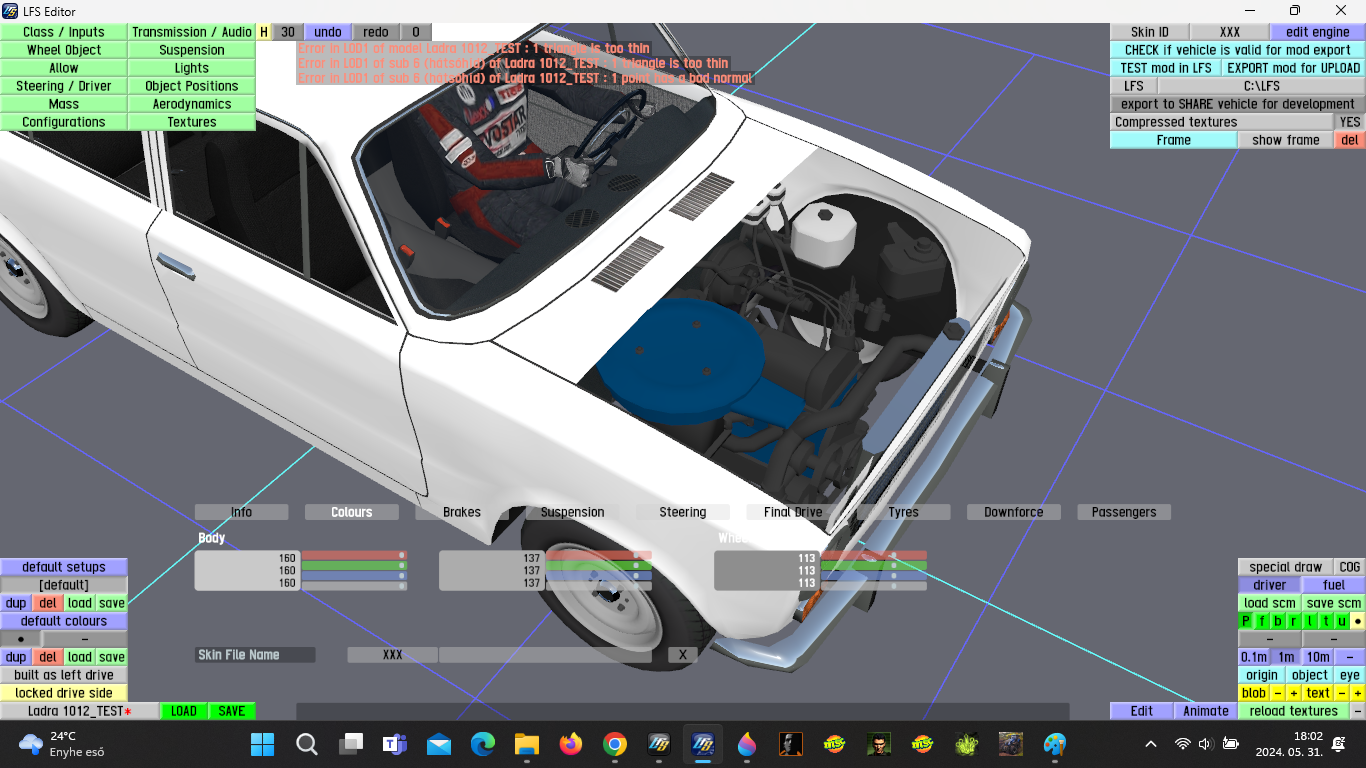Switch to the Info tab
Screen dimensions: 1366x768
pyautogui.click(x=242, y=512)
